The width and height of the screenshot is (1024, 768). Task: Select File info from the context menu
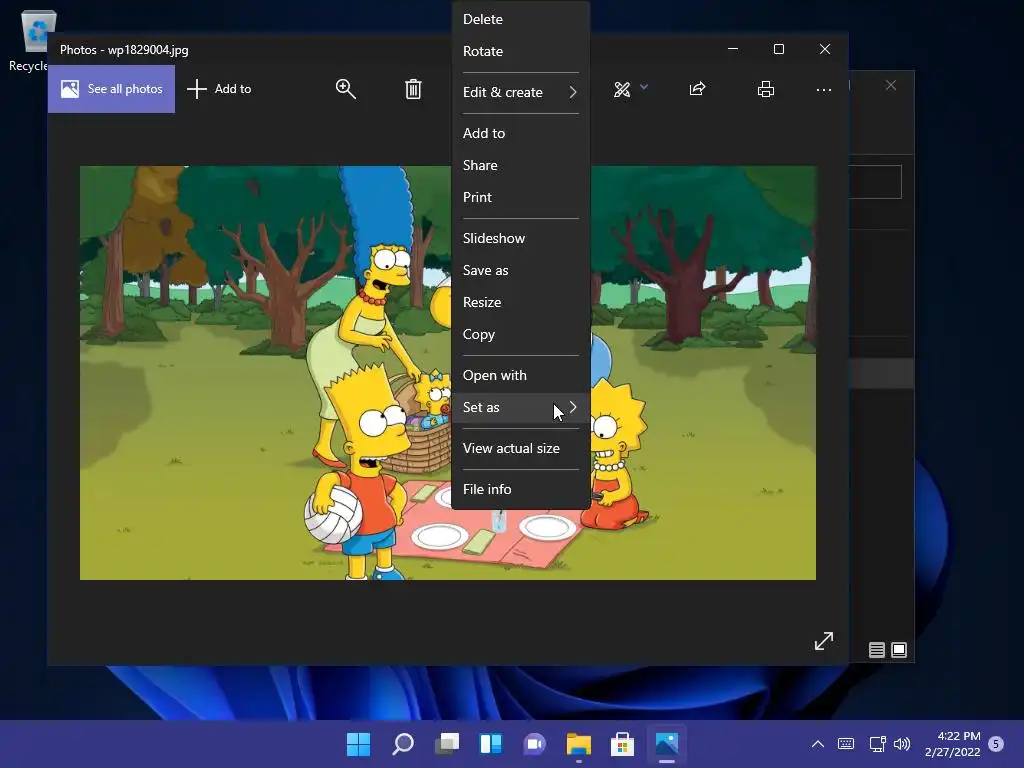520,489
